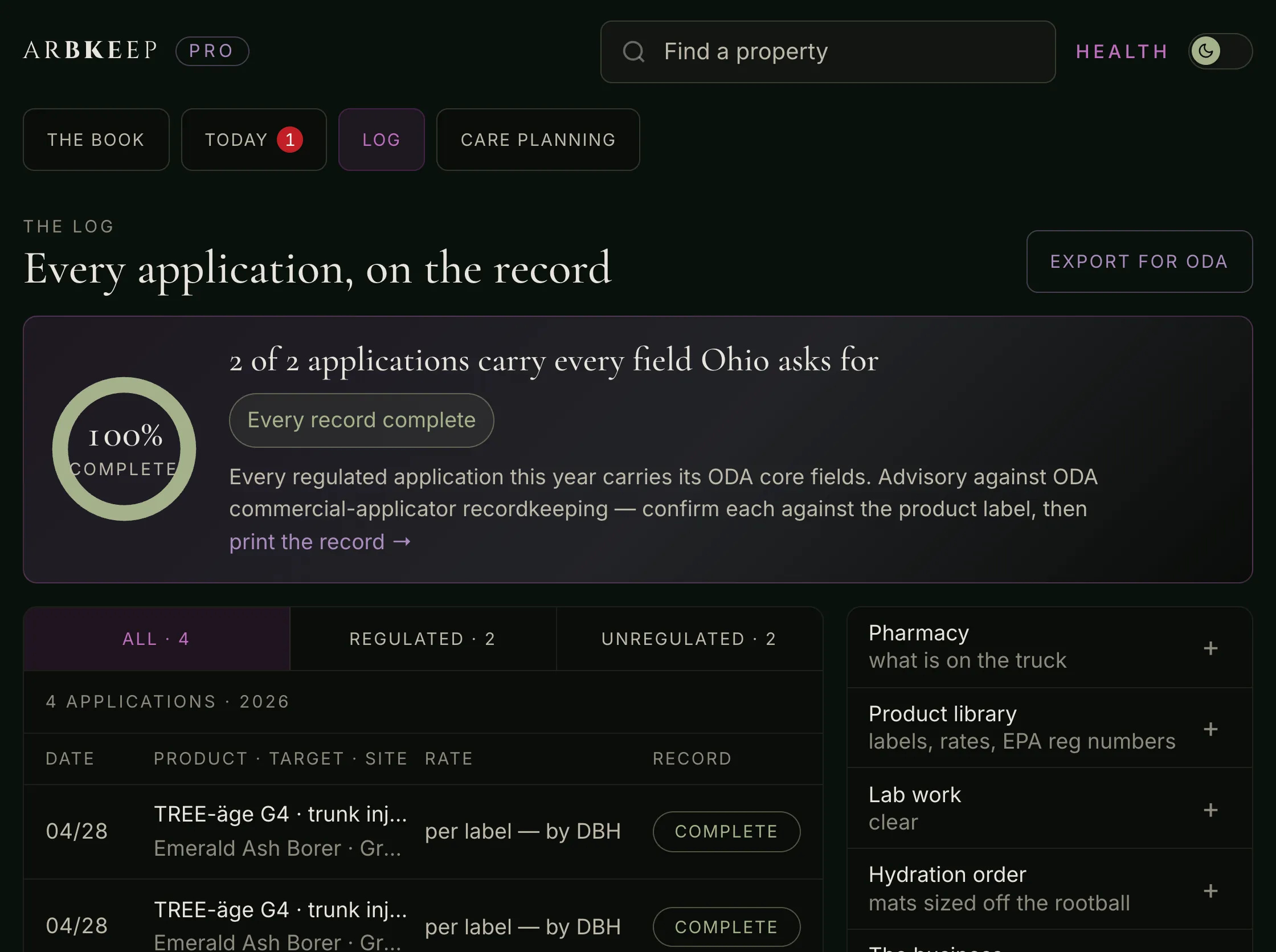Click first TREE-äge G4 trunk inj... product text
The height and width of the screenshot is (952, 1276).
[280, 814]
